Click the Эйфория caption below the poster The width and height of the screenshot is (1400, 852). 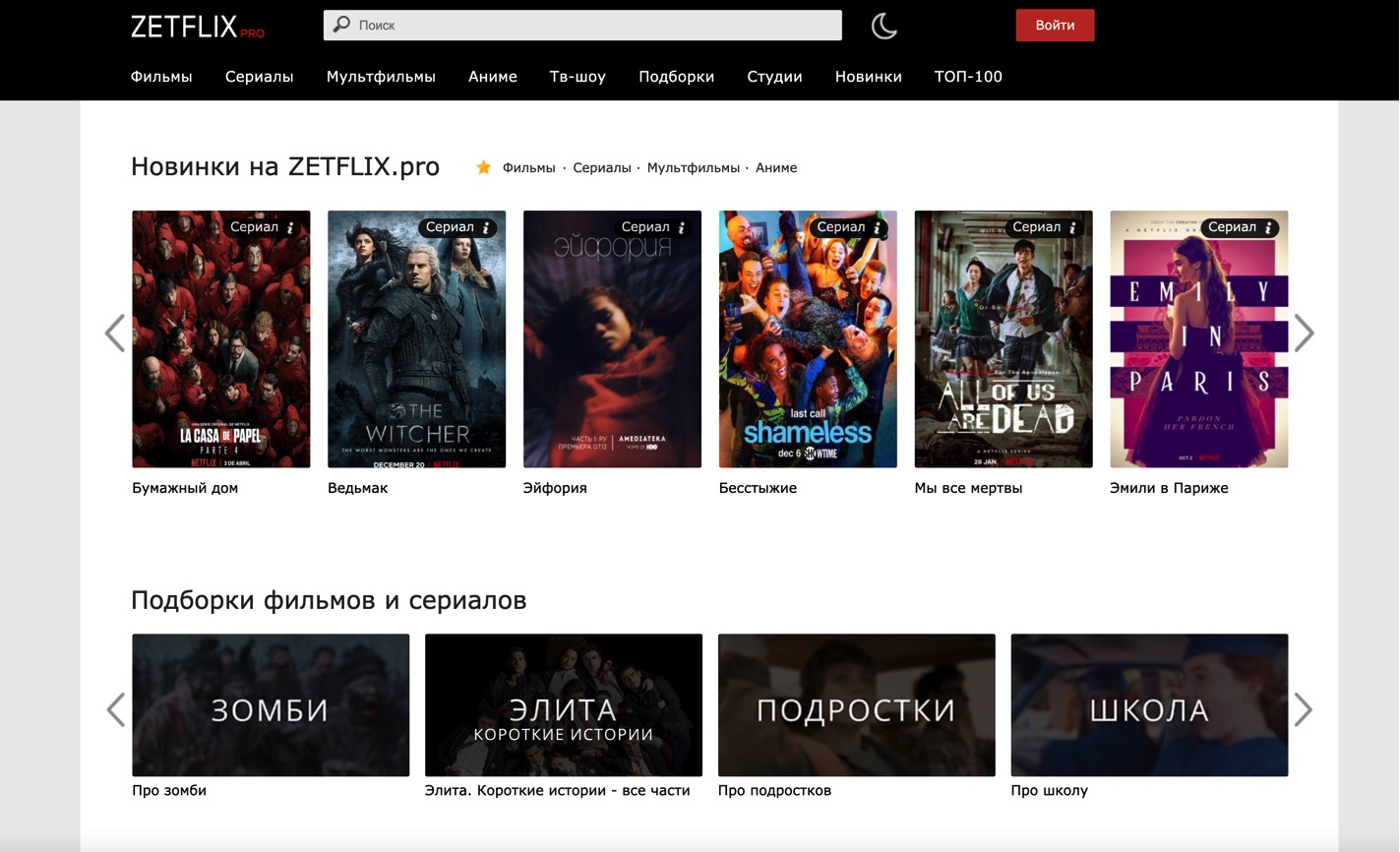coord(555,488)
